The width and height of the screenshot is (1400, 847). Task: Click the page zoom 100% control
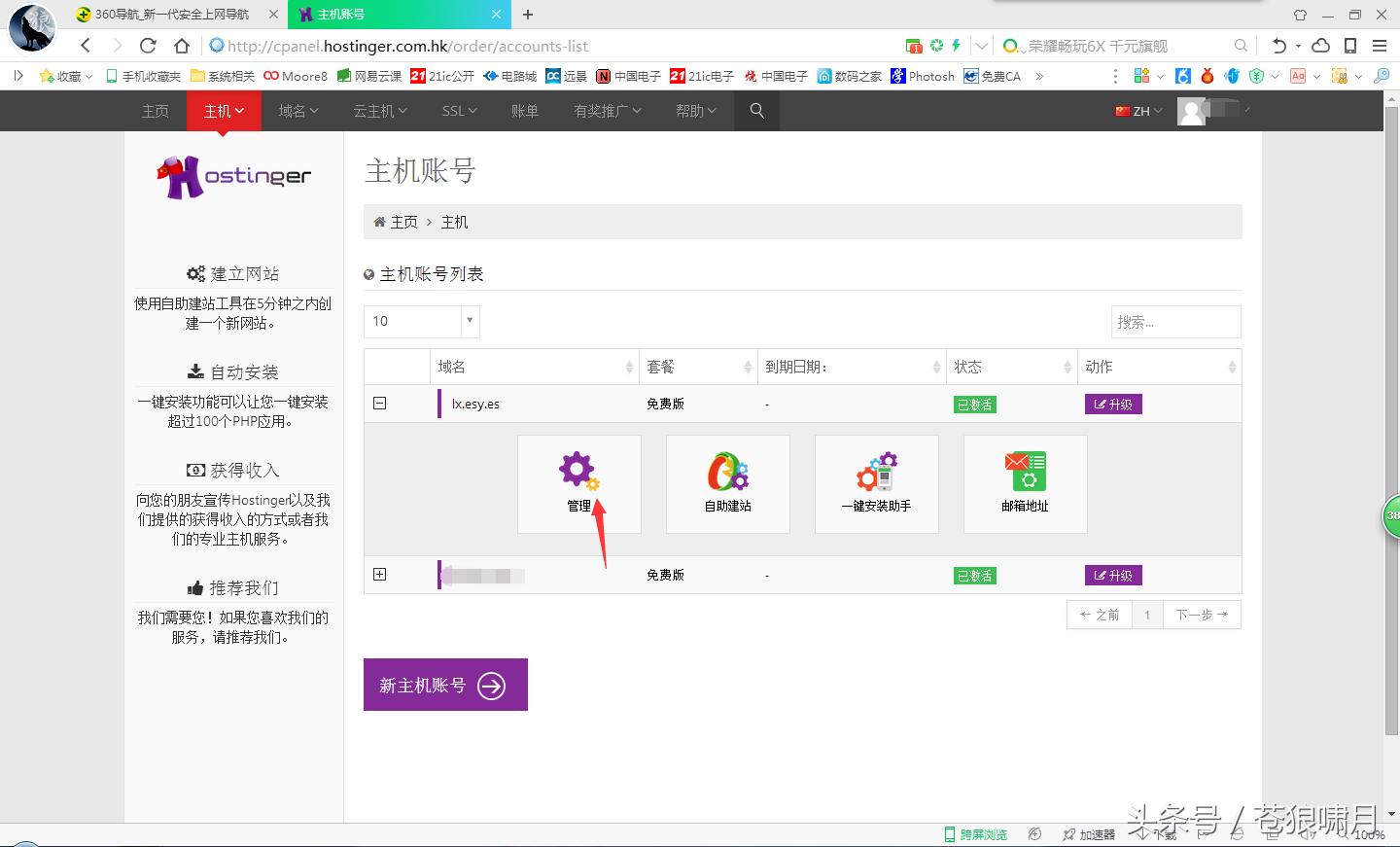1370,834
